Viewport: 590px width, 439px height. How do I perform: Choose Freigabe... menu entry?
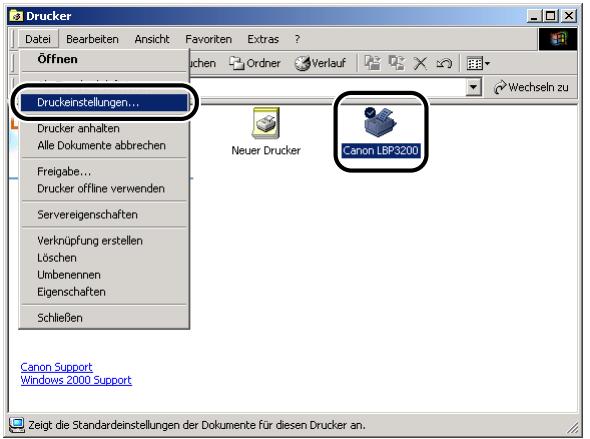[x=104, y=172]
